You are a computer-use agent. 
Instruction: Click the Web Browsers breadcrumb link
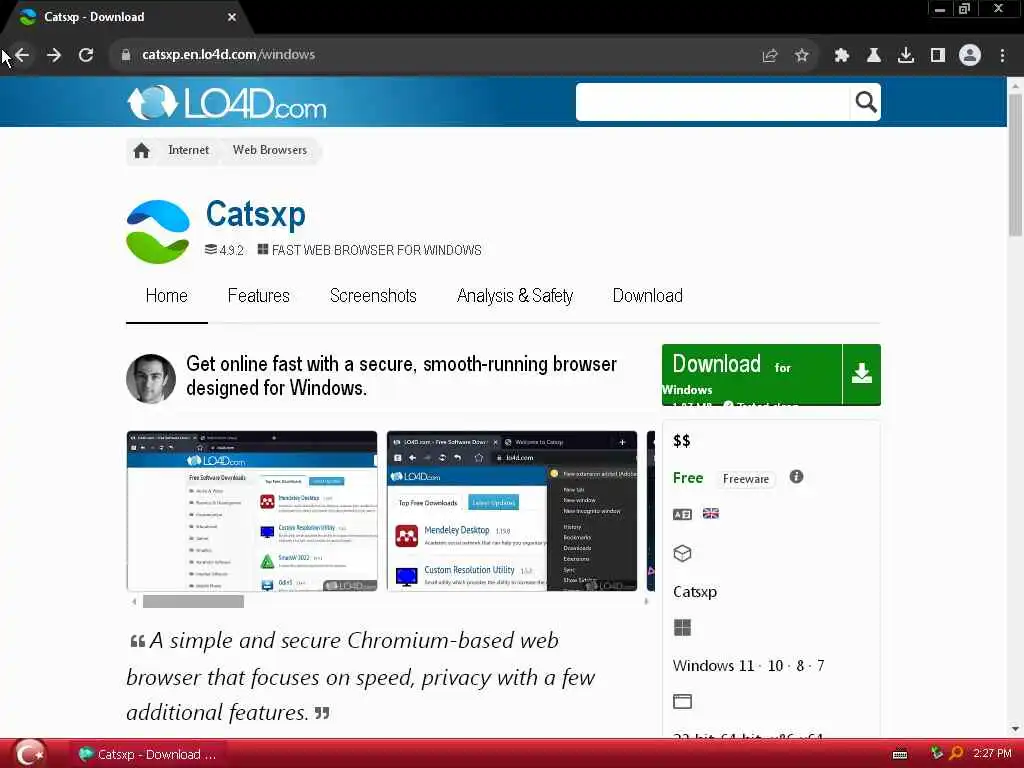tap(270, 150)
